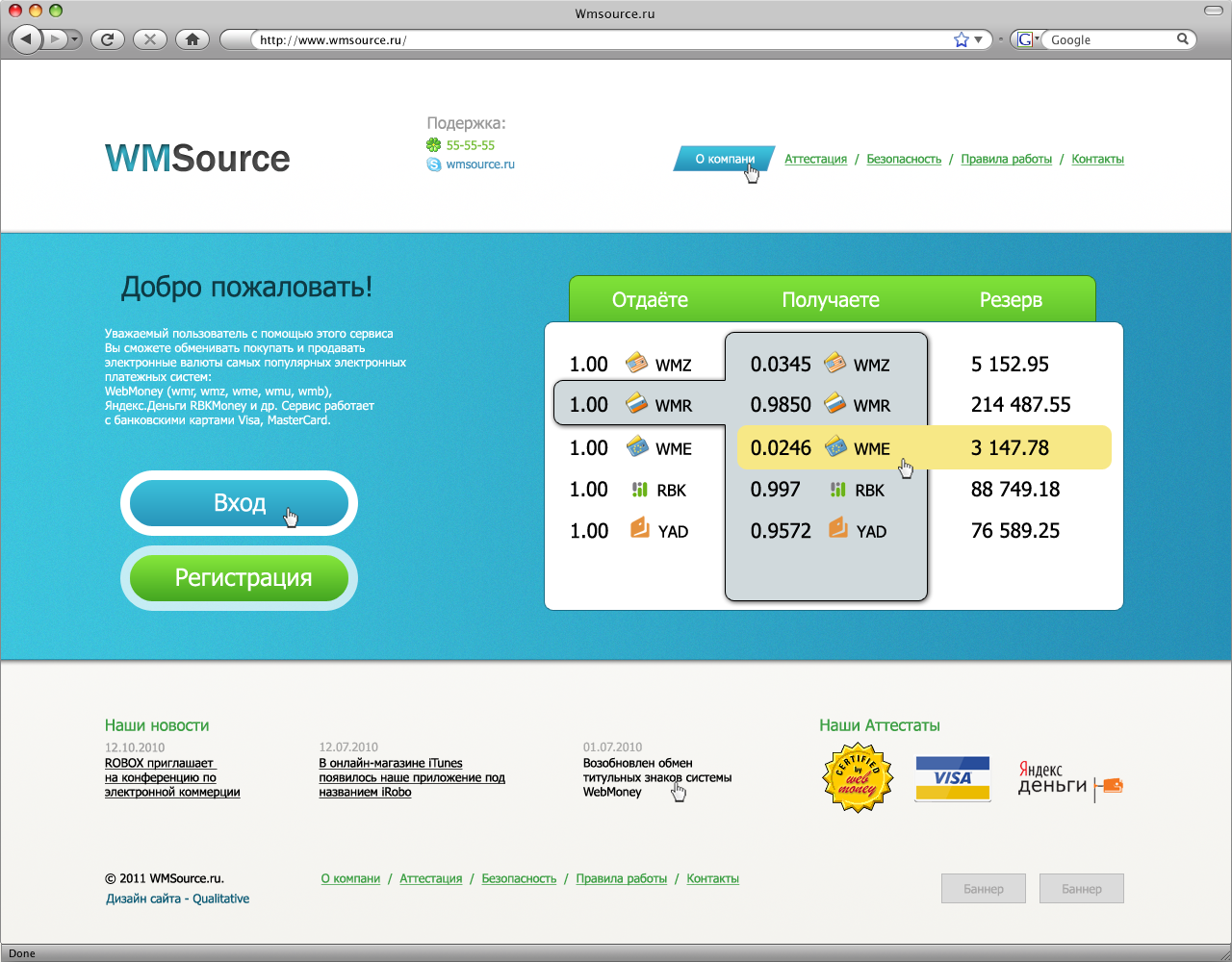Click the WMZ card icon in Отдаёте column
Screen dimensions: 1232x962
click(x=634, y=364)
